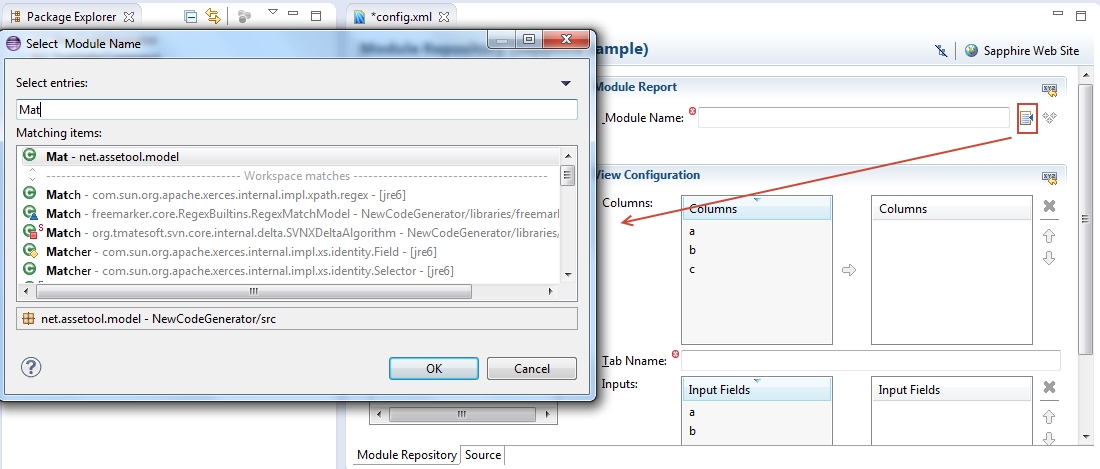Image resolution: width=1100 pixels, height=469 pixels.
Task: Maximize the Select Module Name dialog
Action: 529,41
